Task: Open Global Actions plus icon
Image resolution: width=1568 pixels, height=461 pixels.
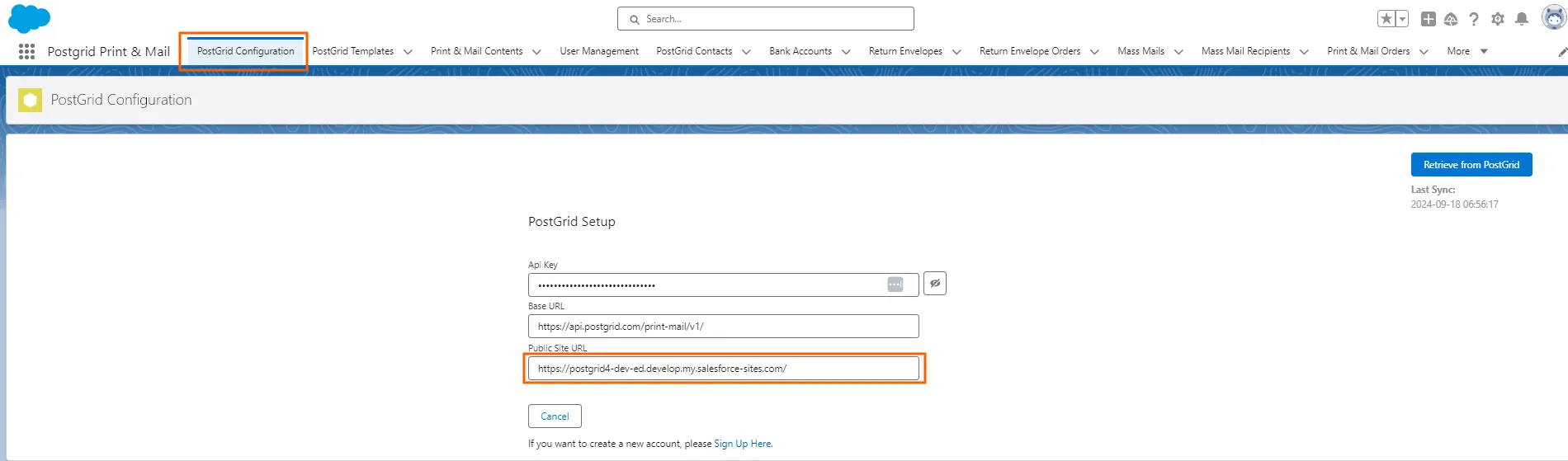Action: click(1429, 19)
